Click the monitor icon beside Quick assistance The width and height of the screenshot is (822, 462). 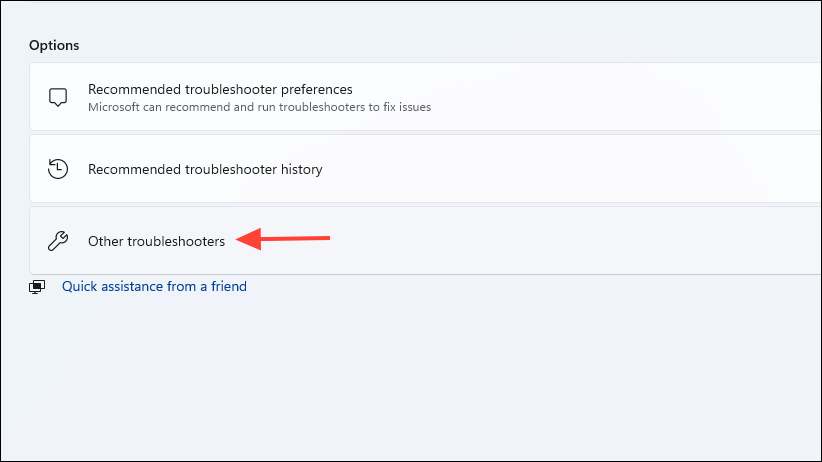pos(37,287)
